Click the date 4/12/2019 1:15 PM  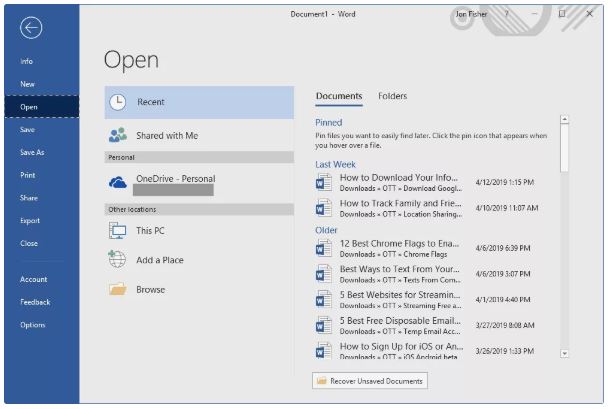pyautogui.click(x=505, y=182)
